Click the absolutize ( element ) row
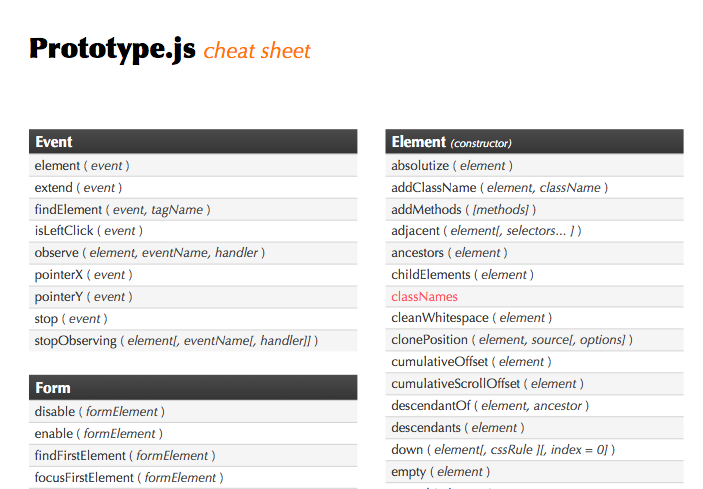The image size is (703, 489). click(x=534, y=165)
